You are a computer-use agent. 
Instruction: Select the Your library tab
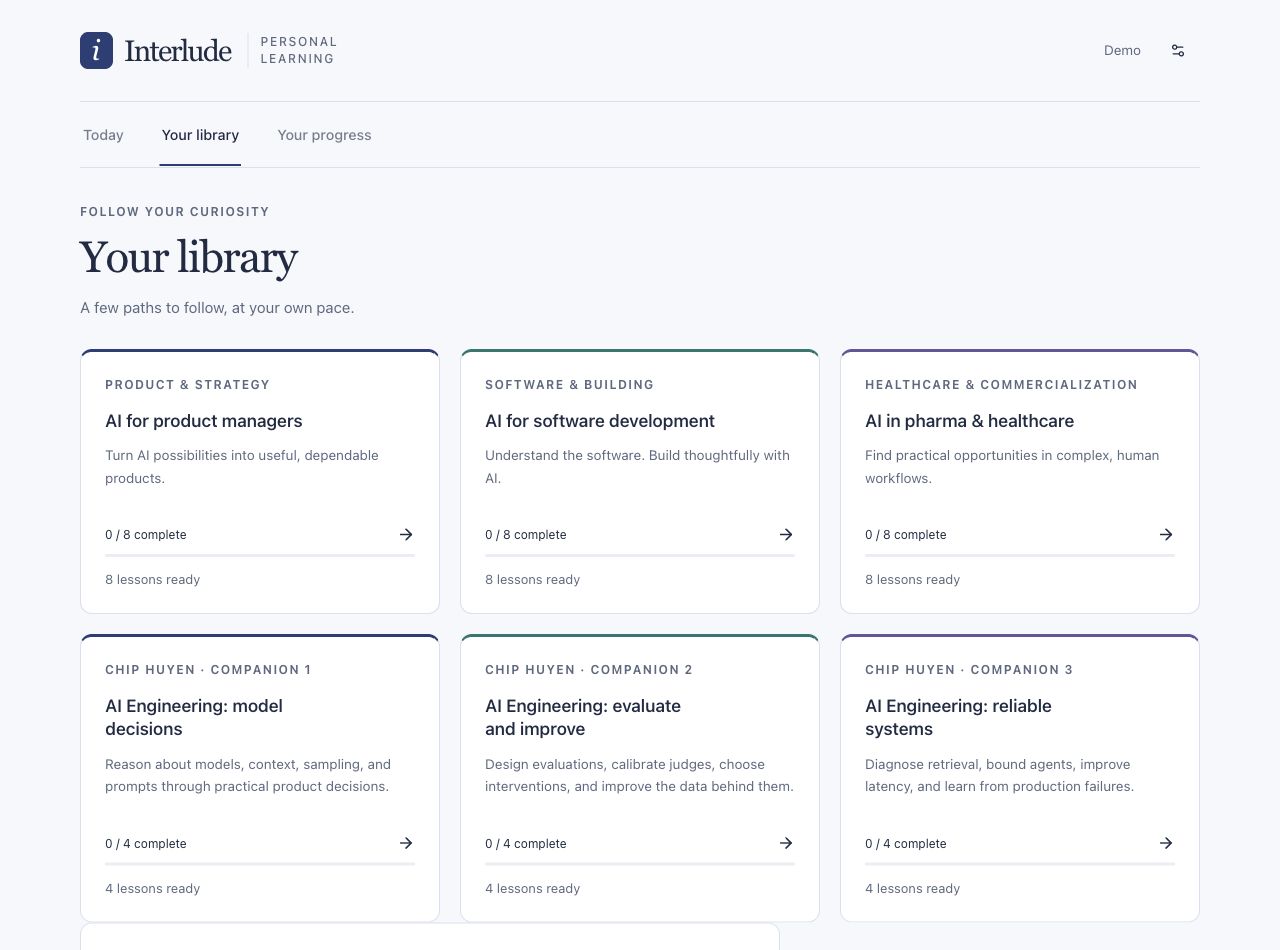pos(200,135)
